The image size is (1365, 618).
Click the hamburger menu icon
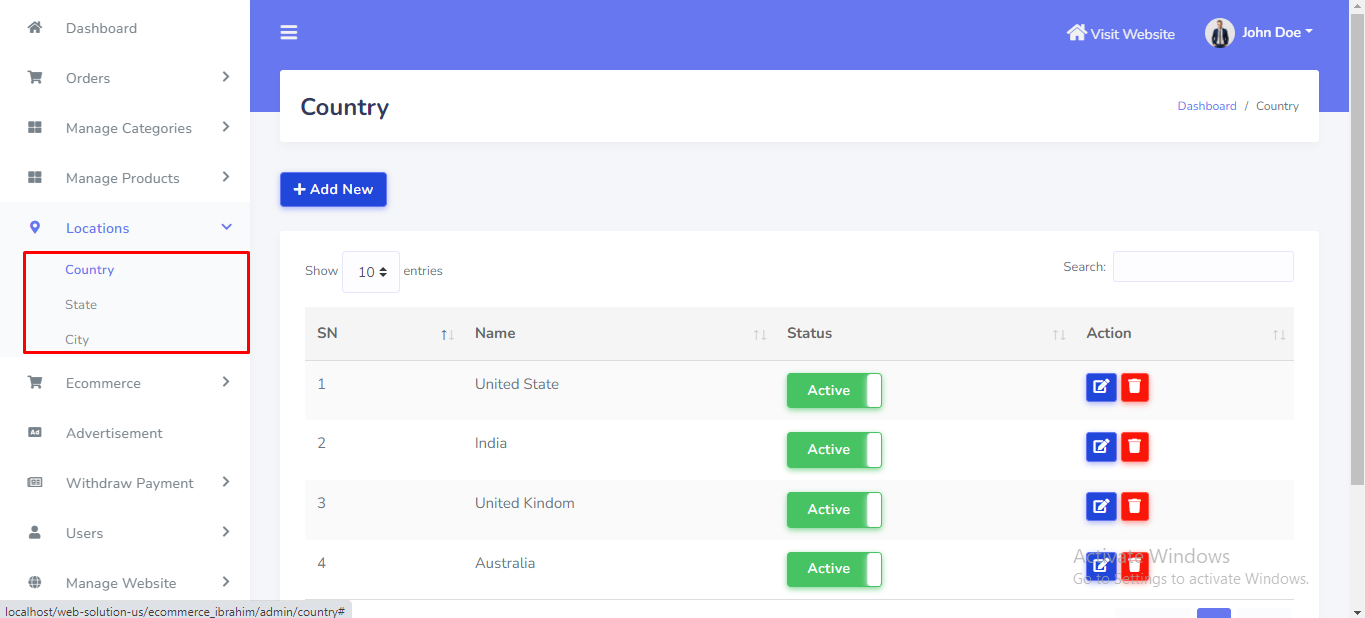click(x=289, y=33)
